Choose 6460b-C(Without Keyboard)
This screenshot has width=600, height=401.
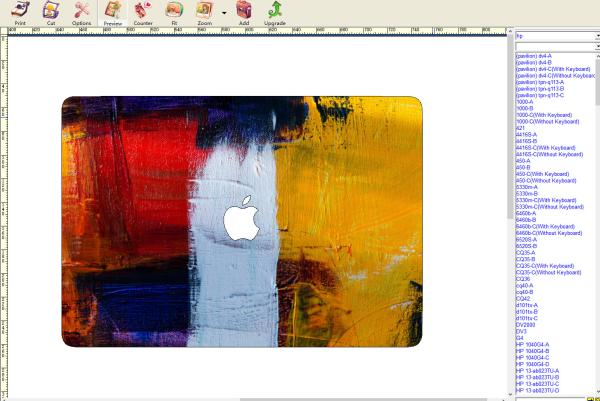tap(549, 233)
